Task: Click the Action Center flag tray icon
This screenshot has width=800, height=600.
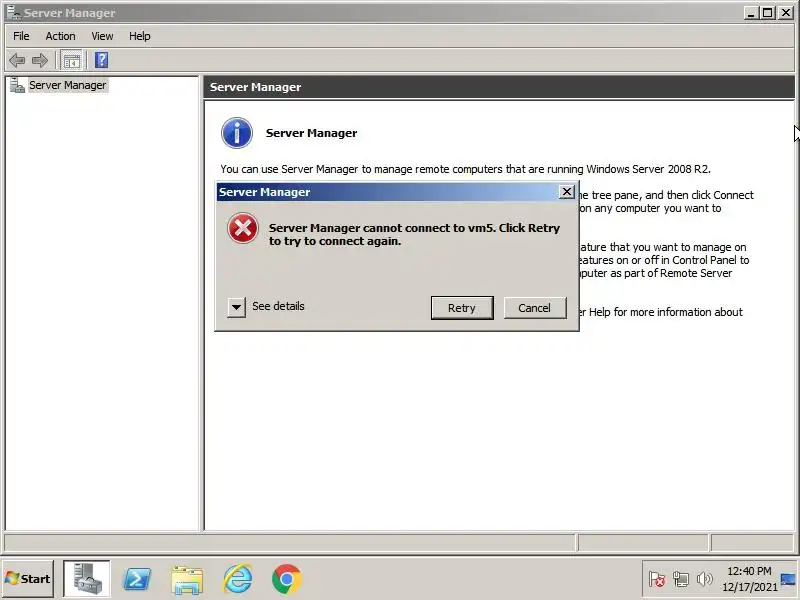Action: (657, 579)
